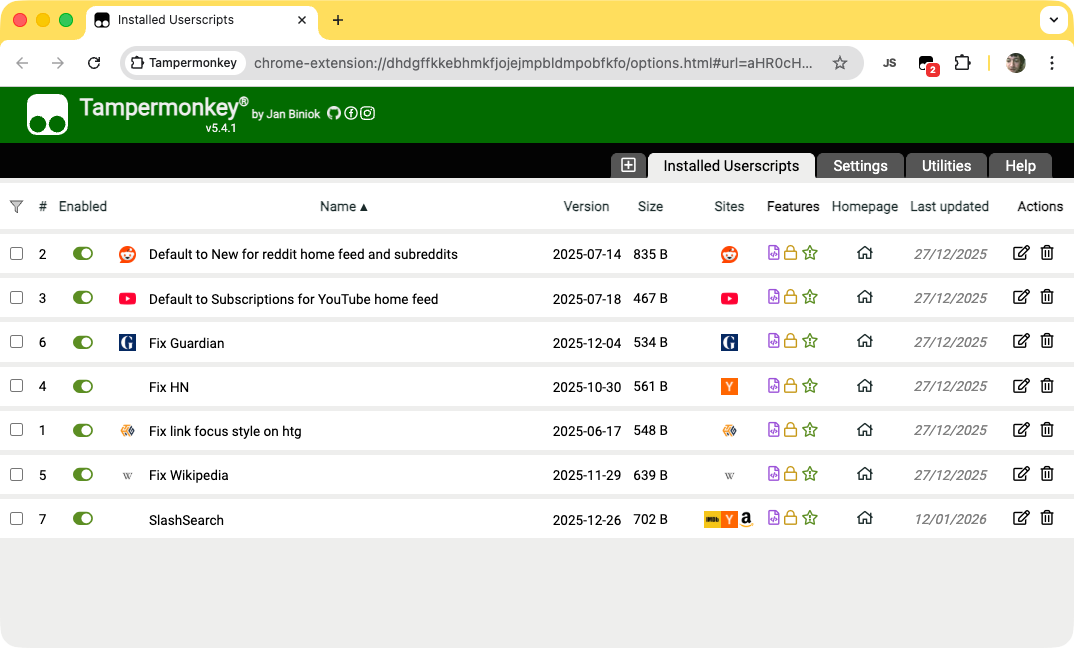Switch to the Utilities tab

click(946, 166)
